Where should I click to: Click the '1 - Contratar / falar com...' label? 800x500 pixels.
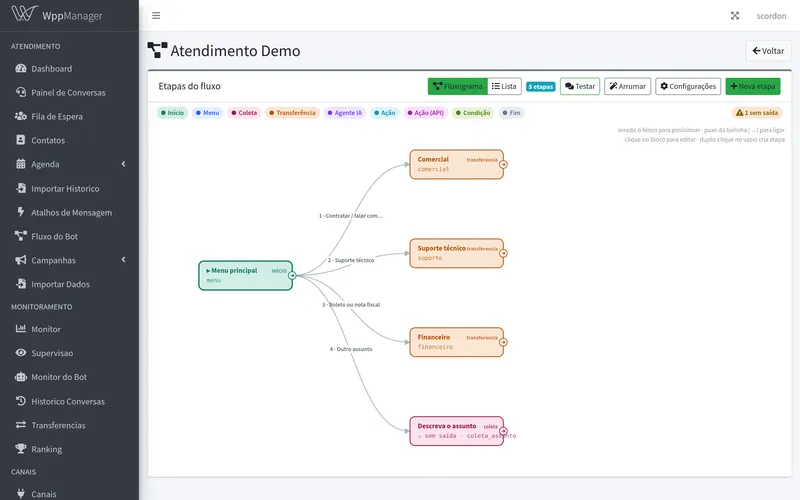351,216
